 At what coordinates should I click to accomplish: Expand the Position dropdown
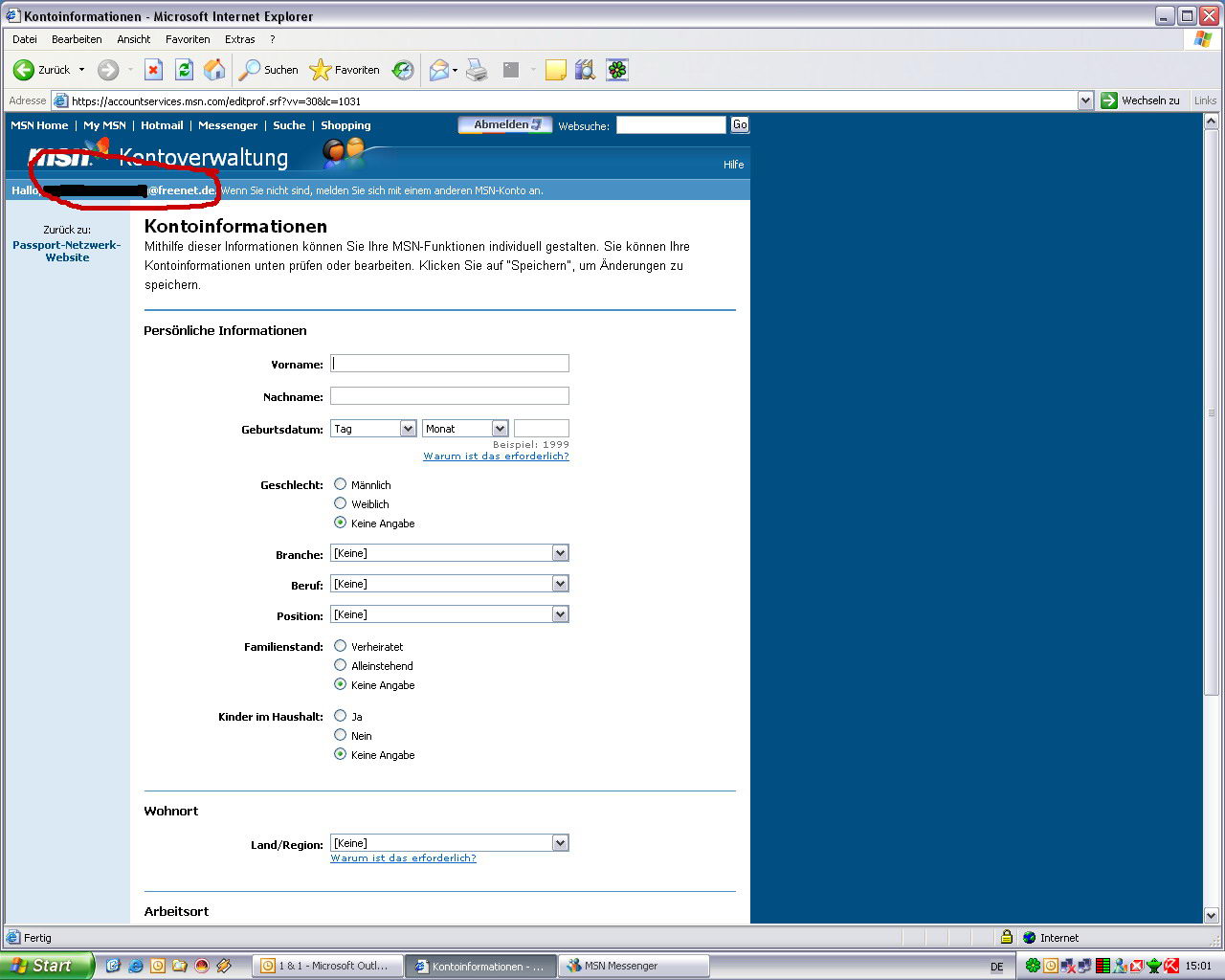tap(450, 614)
